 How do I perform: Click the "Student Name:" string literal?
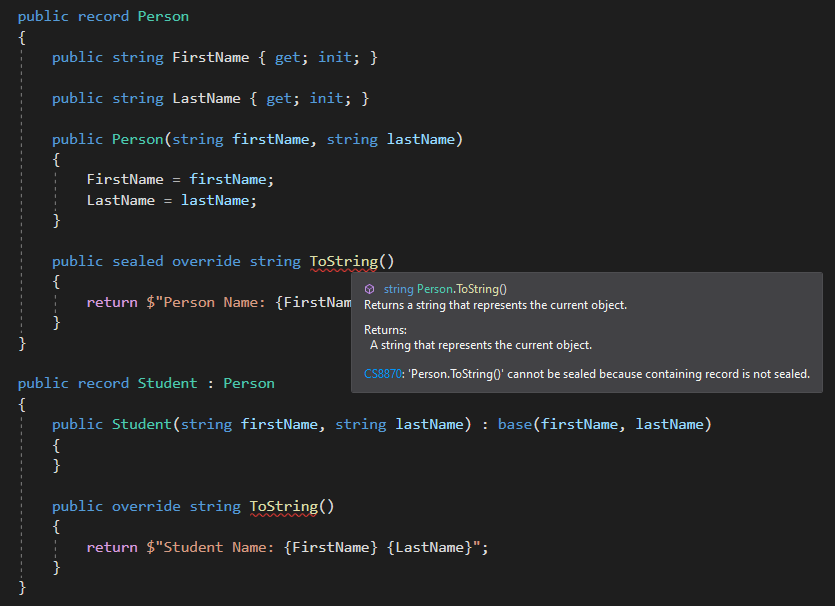pos(218,547)
